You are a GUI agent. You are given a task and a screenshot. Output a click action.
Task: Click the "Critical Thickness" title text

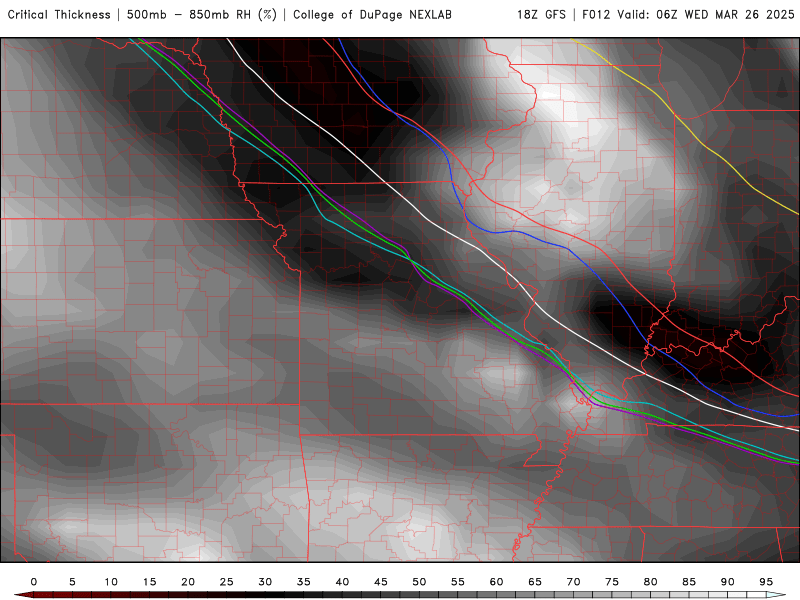pyautogui.click(x=59, y=14)
